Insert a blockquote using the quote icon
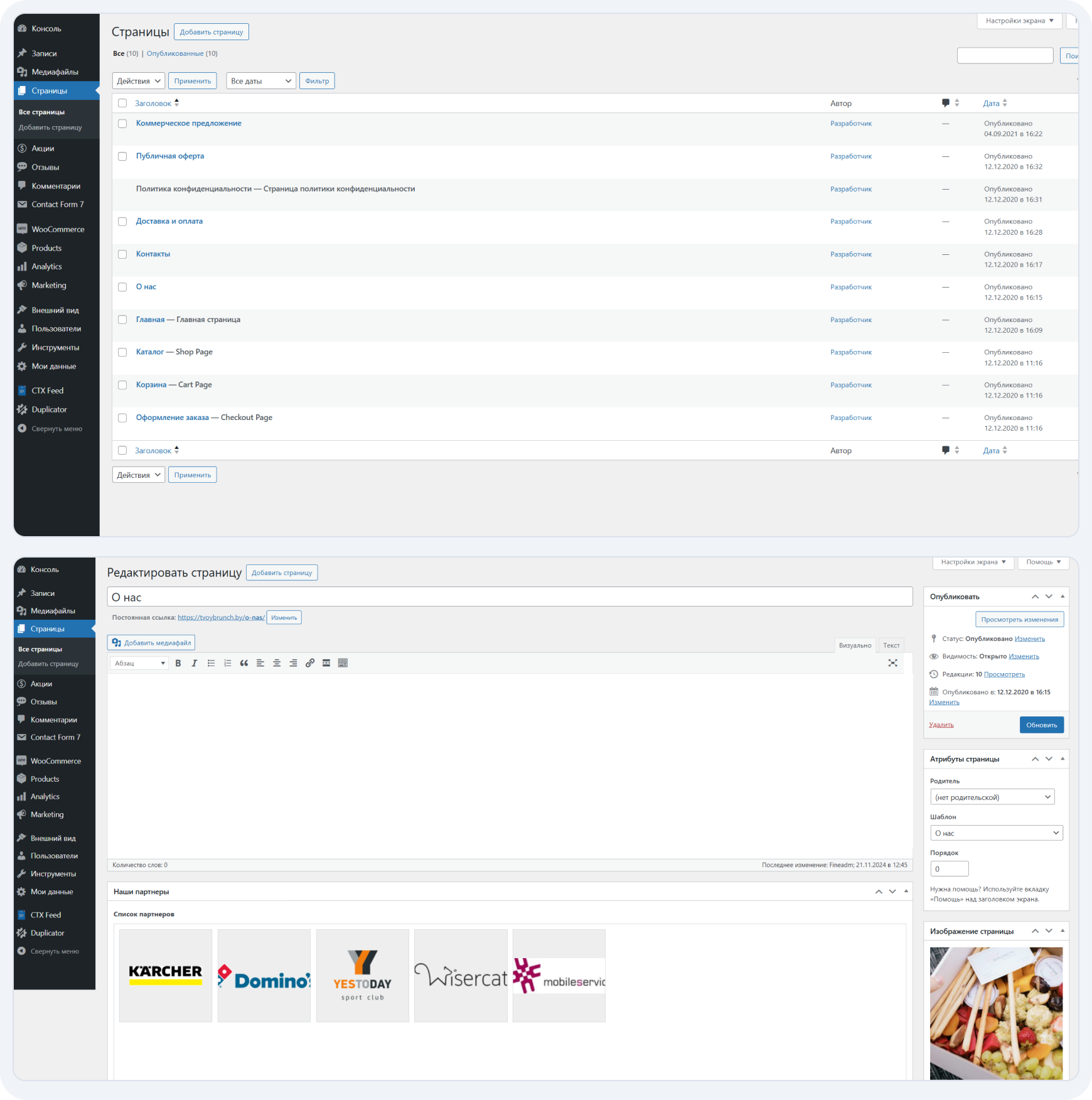Viewport: 1092px width, 1100px height. [x=244, y=663]
